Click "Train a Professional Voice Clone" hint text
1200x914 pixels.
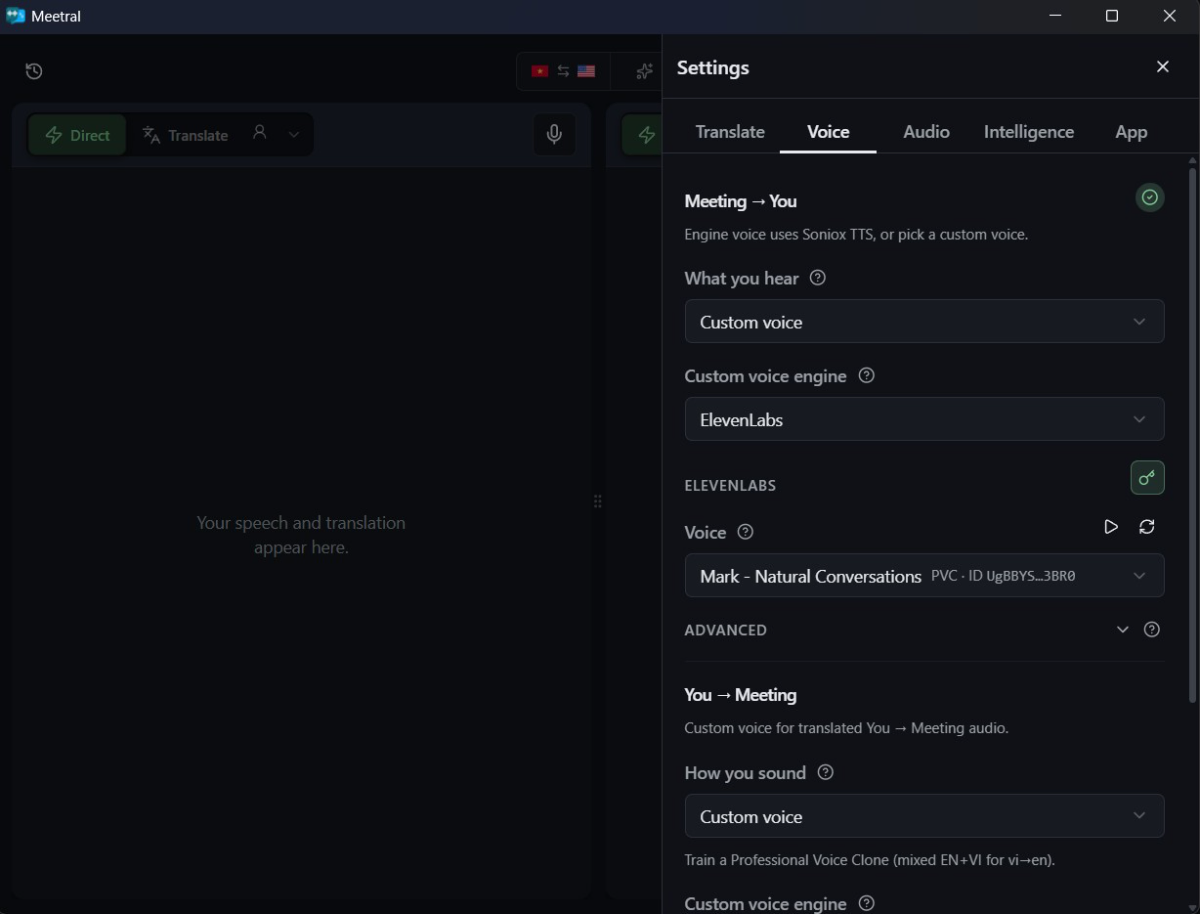point(870,860)
